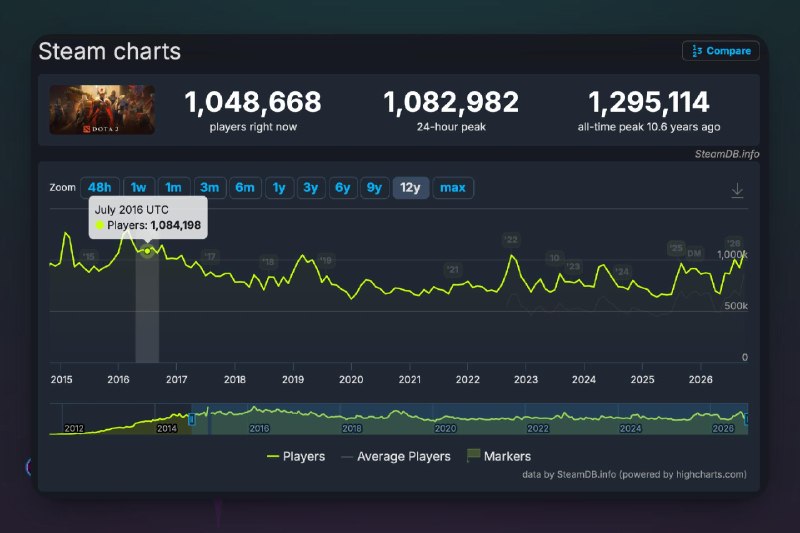The image size is (800, 533).
Task: Click the '15 chart marker flag
Action: (x=88, y=256)
